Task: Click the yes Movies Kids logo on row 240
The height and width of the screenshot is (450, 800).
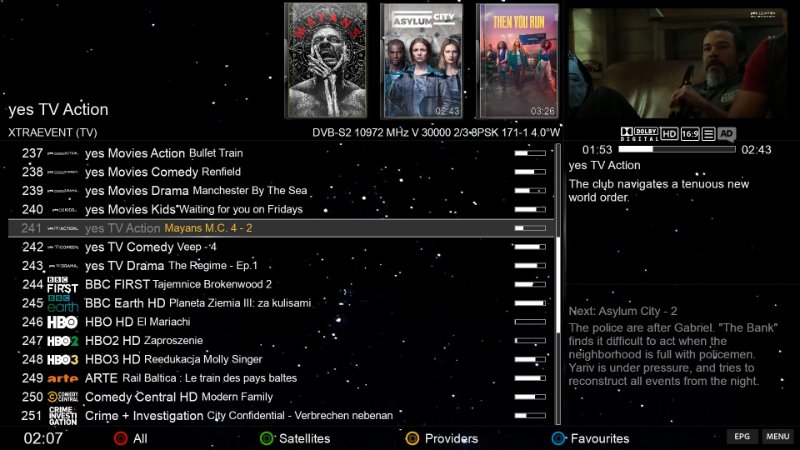Action: [65, 210]
